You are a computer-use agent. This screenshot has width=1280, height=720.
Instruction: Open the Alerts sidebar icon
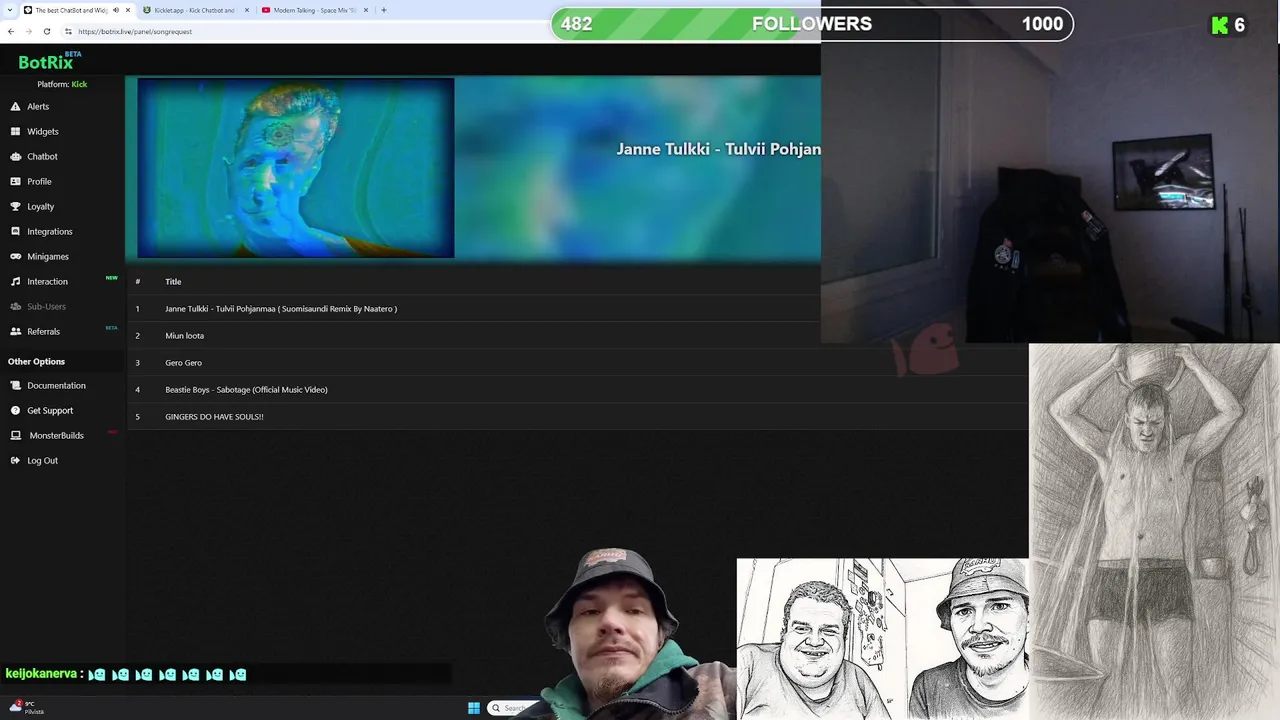coord(16,106)
